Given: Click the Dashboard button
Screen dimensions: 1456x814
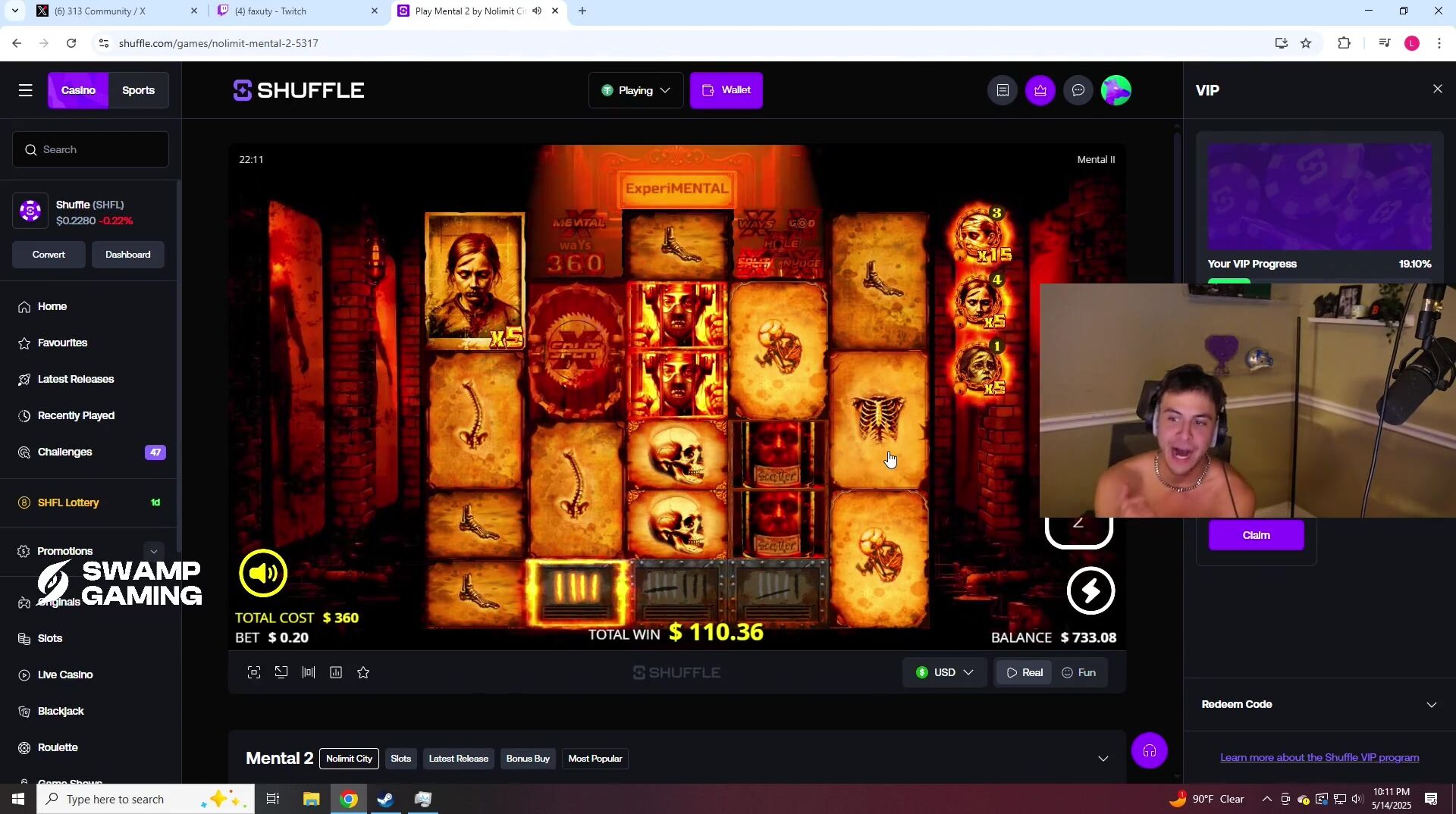Looking at the screenshot, I should tap(127, 255).
